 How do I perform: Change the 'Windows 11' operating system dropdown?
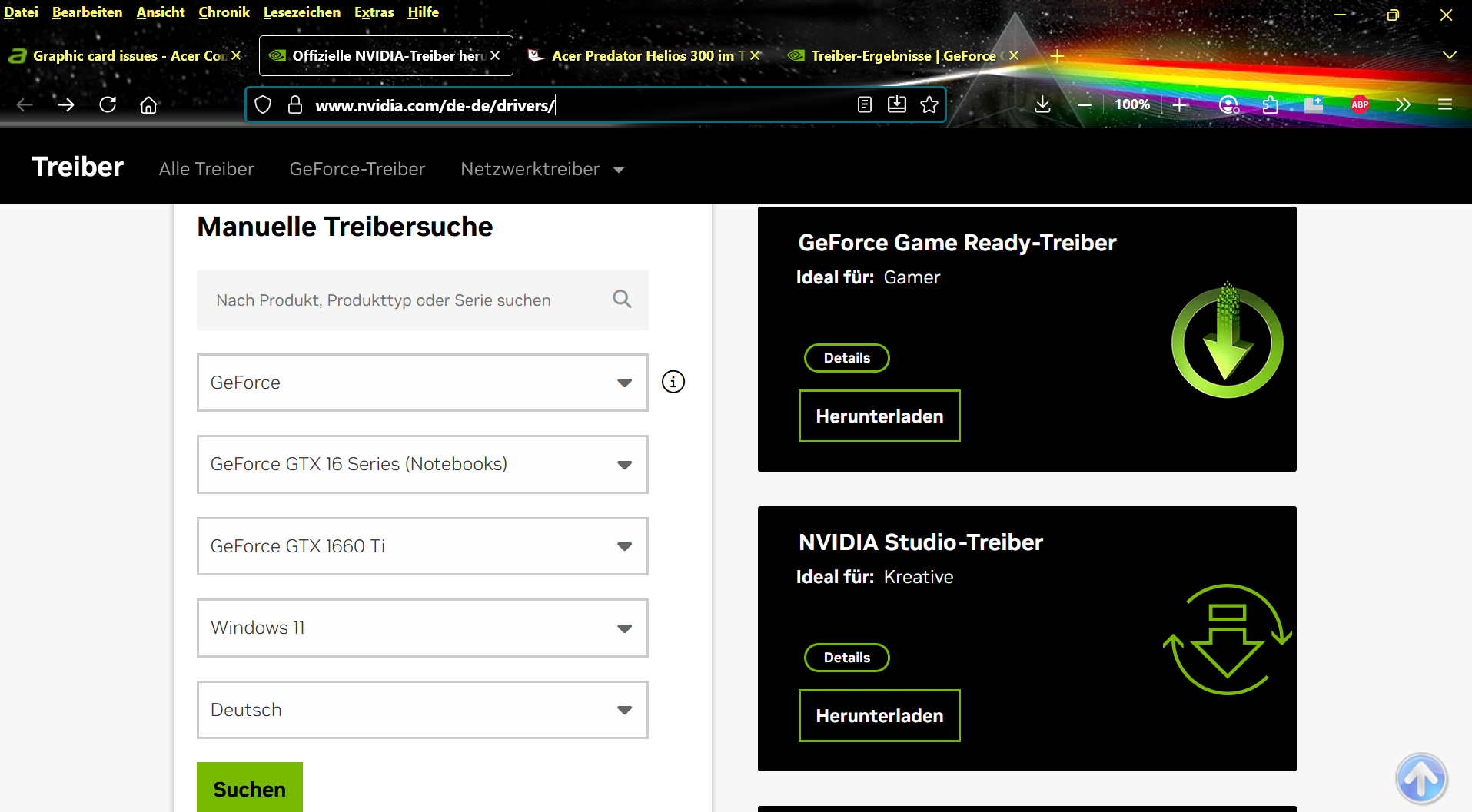(423, 628)
